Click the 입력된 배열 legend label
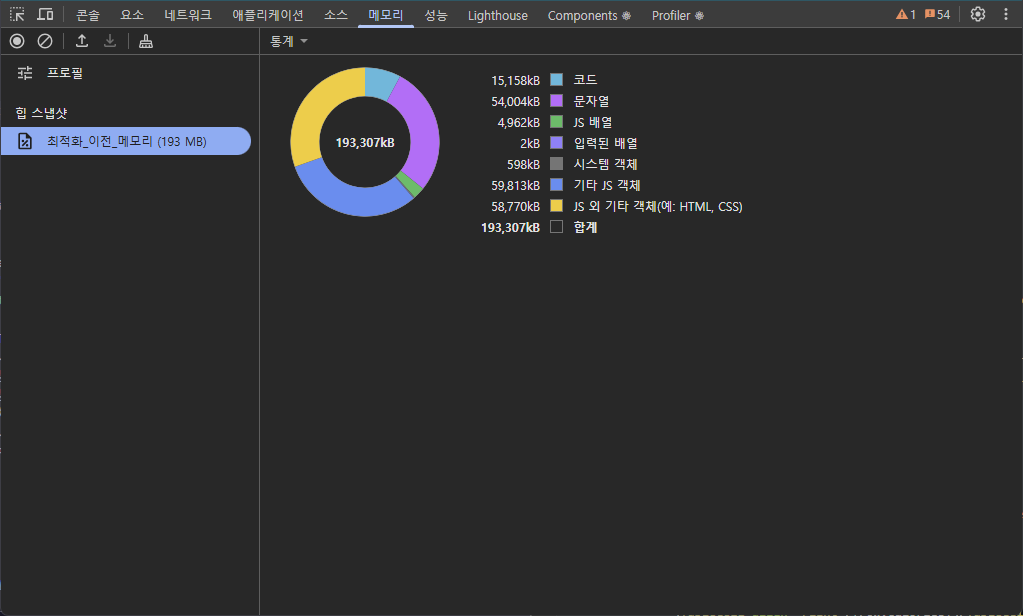The width and height of the screenshot is (1023, 616). tap(605, 143)
